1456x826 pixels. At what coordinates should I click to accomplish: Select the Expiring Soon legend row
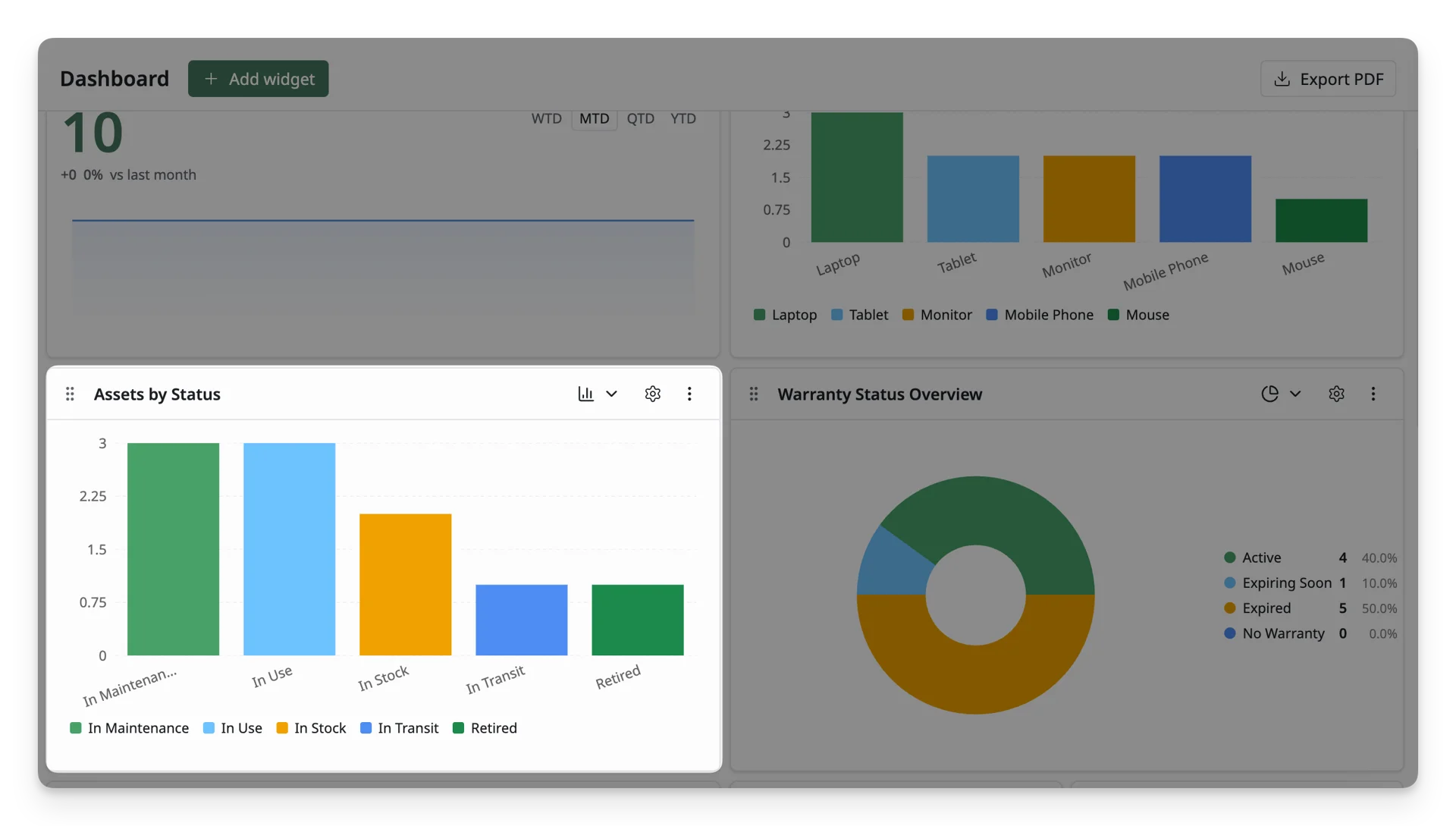pos(1310,583)
